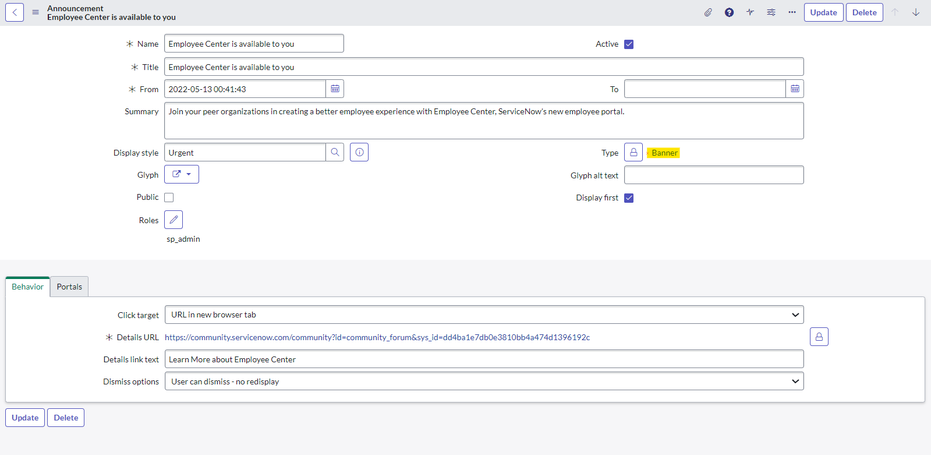Viewport: 931px width, 455px height.
Task: Click into the Title input field
Action: 484,67
